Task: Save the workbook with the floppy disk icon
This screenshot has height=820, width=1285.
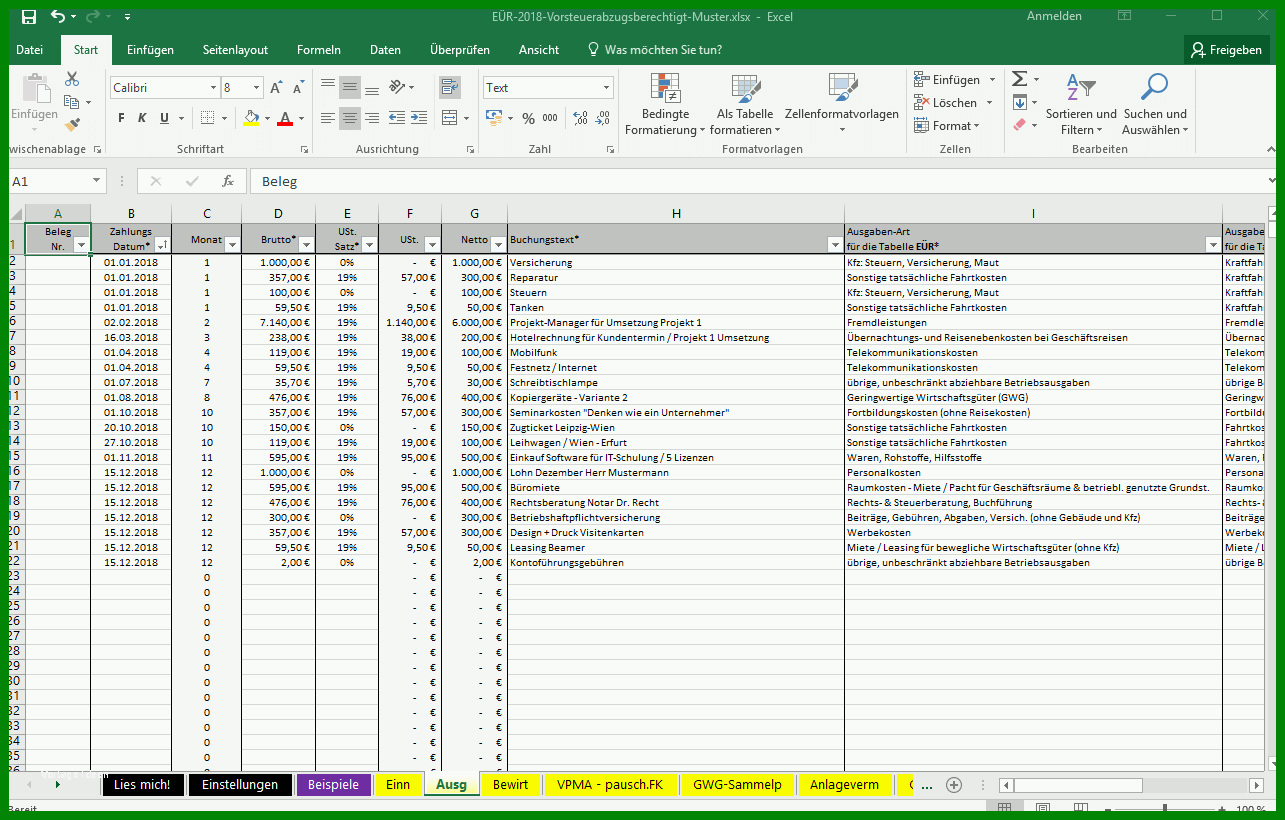Action: (x=28, y=17)
